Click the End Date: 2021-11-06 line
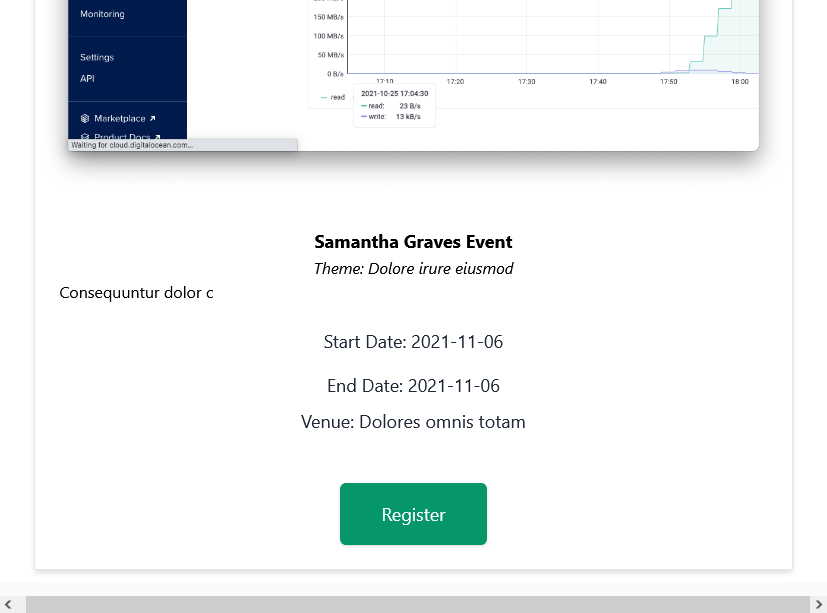The width and height of the screenshot is (827, 613). click(x=413, y=386)
